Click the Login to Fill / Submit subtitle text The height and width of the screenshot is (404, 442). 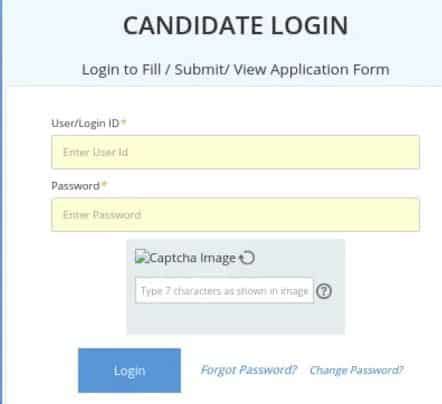pos(236,70)
